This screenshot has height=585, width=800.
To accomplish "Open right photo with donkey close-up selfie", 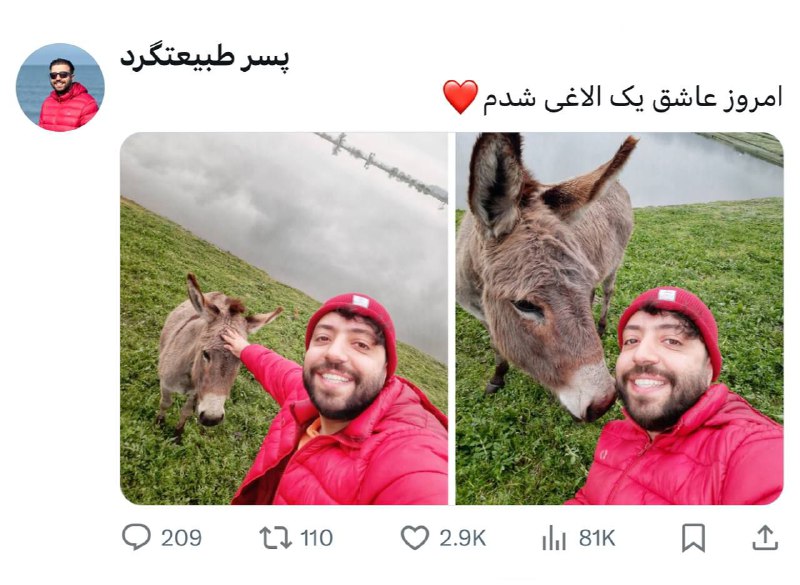I will (x=619, y=318).
